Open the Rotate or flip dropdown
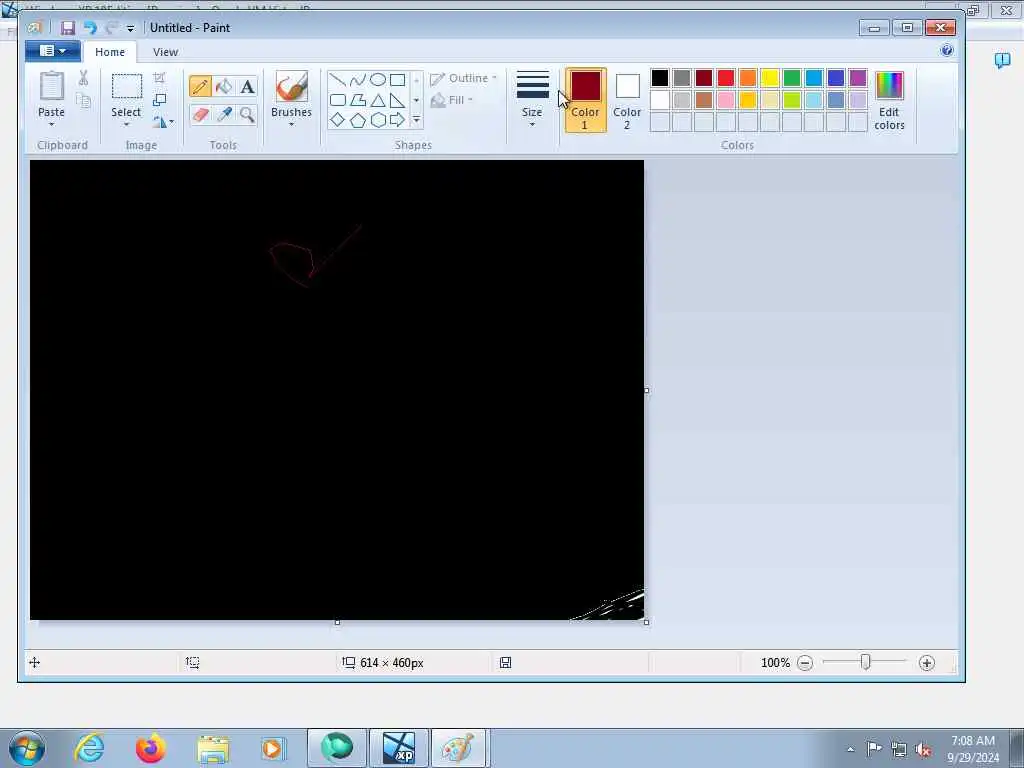This screenshot has height=768, width=1024. 163,122
